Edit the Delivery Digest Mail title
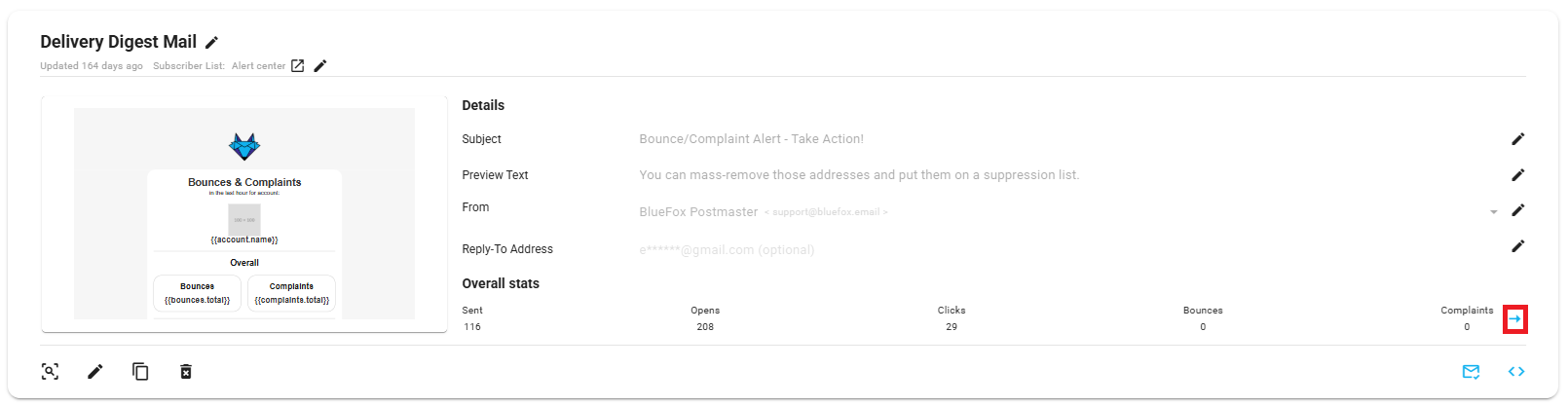 (x=211, y=42)
